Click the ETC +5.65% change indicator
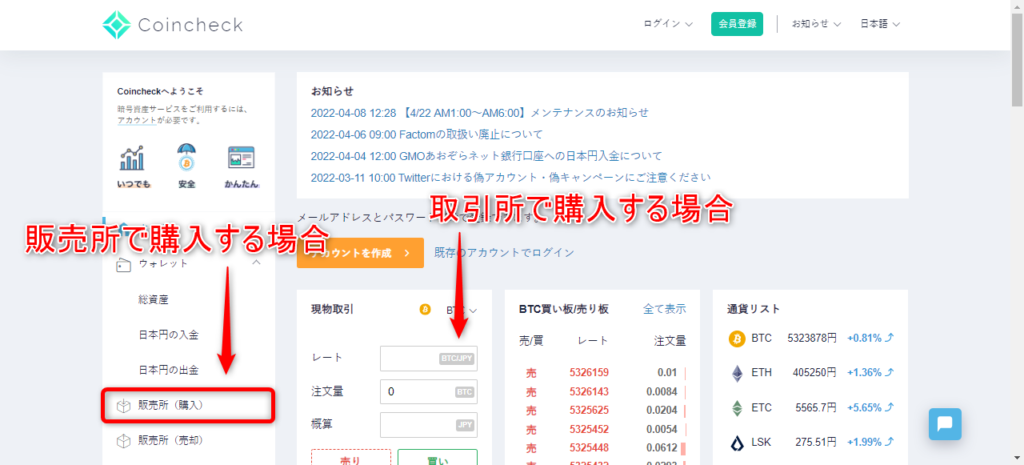The image size is (1024, 465). [x=870, y=408]
